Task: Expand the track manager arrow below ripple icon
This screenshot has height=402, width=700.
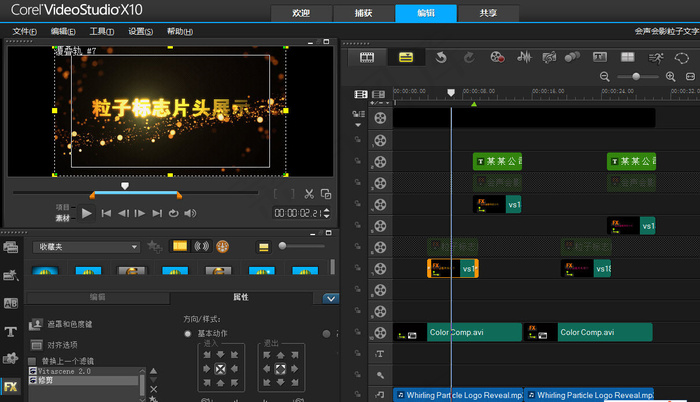Action: pyautogui.click(x=357, y=125)
